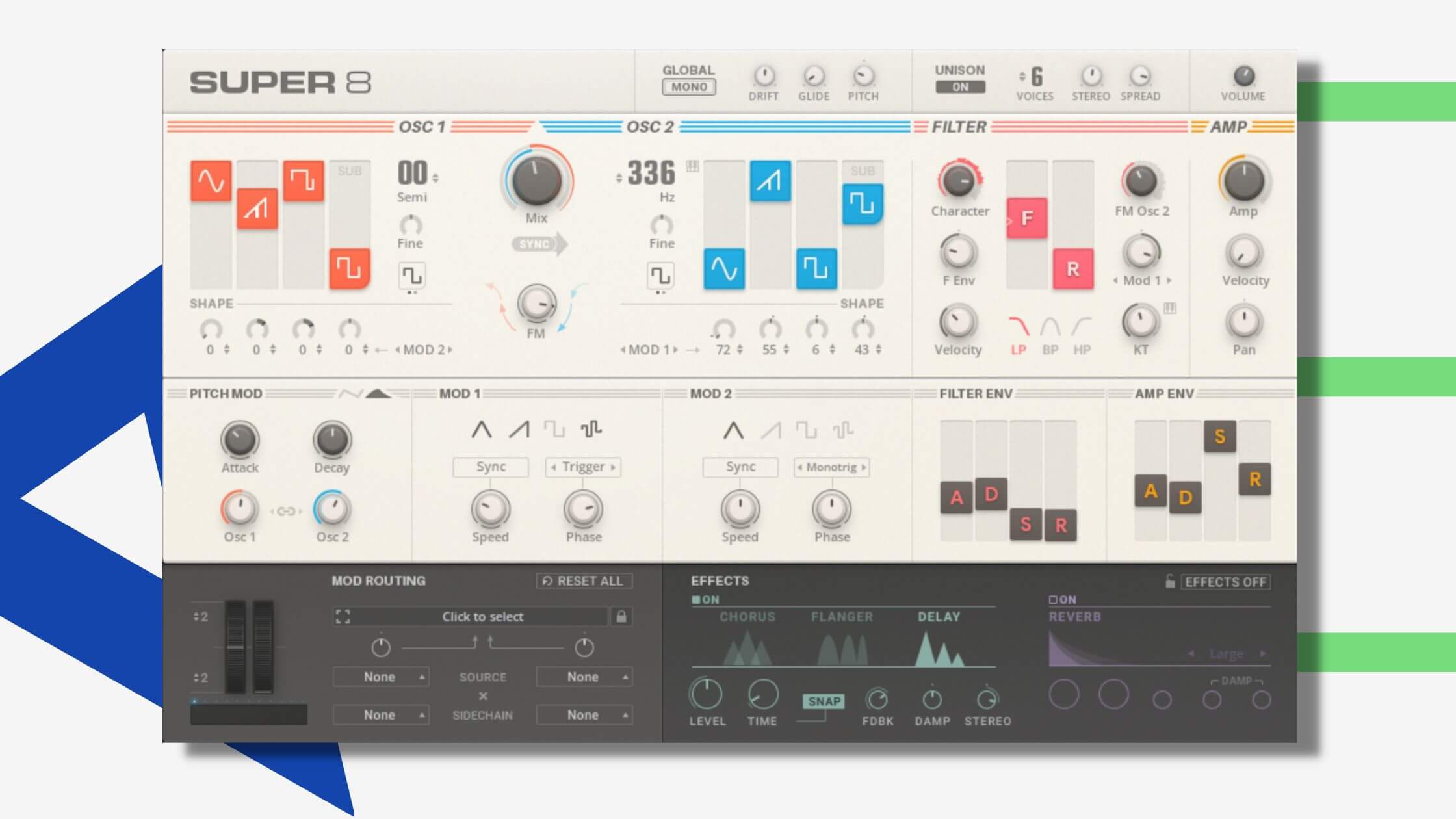Open the MOD 2 Monotrig mode selector
The image size is (1456, 819).
pyautogui.click(x=832, y=467)
